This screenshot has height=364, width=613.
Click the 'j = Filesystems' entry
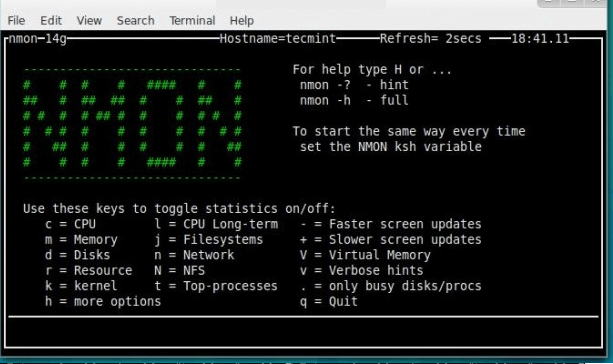(209, 240)
